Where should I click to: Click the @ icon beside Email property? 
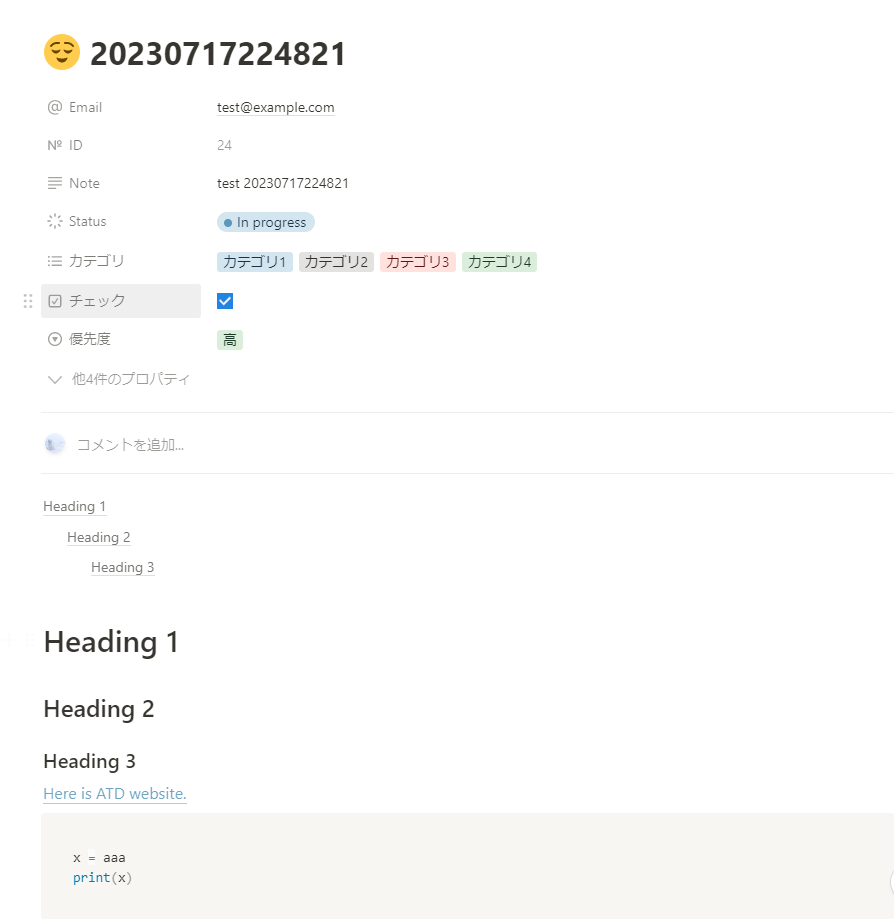point(53,107)
